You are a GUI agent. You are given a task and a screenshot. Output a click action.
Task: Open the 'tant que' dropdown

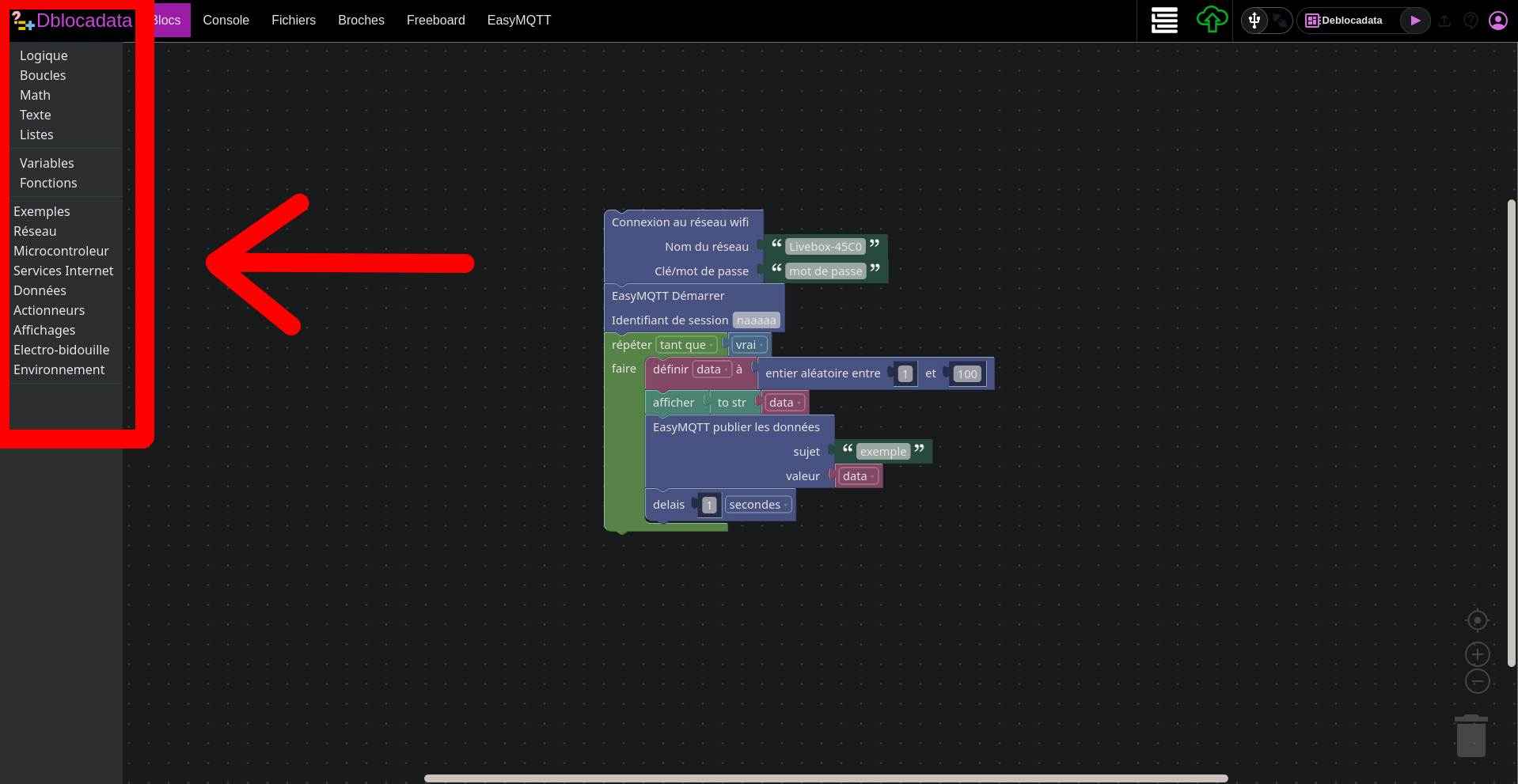point(686,345)
